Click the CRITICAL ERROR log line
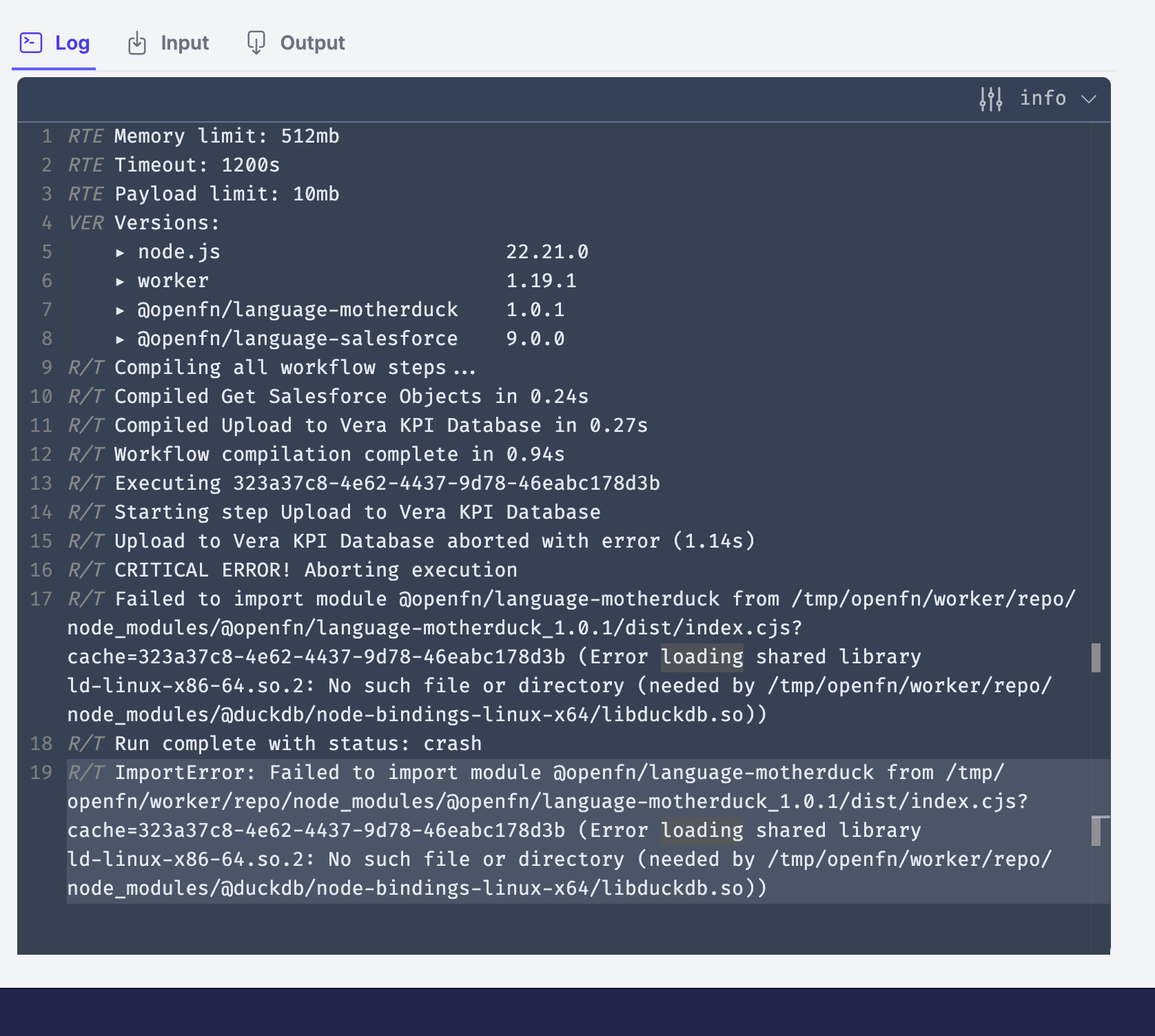 click(x=316, y=570)
